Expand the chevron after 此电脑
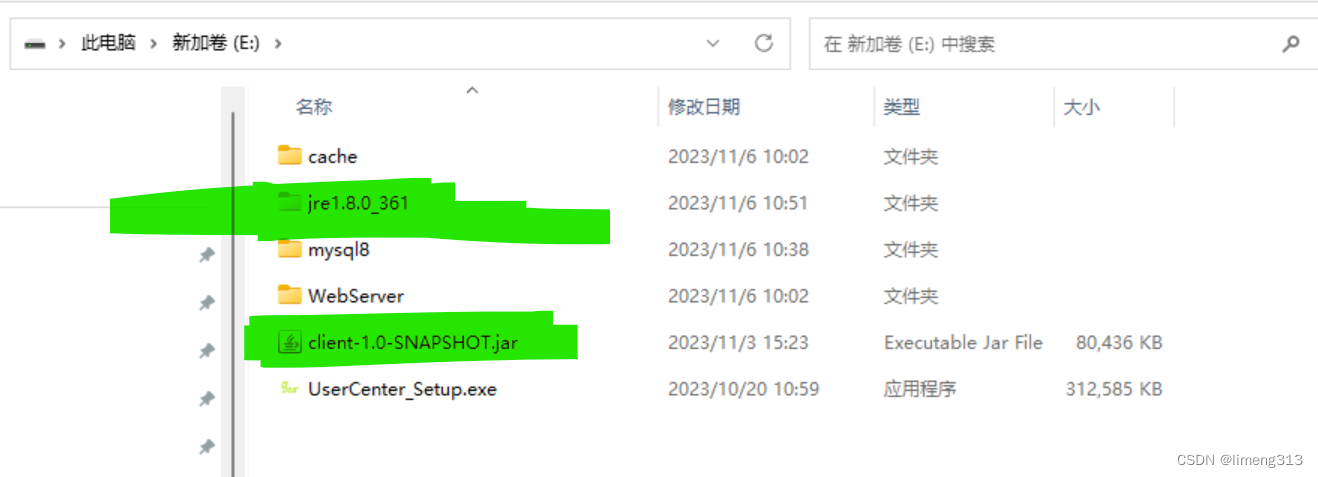Viewport: 1318px width, 477px height. (153, 44)
